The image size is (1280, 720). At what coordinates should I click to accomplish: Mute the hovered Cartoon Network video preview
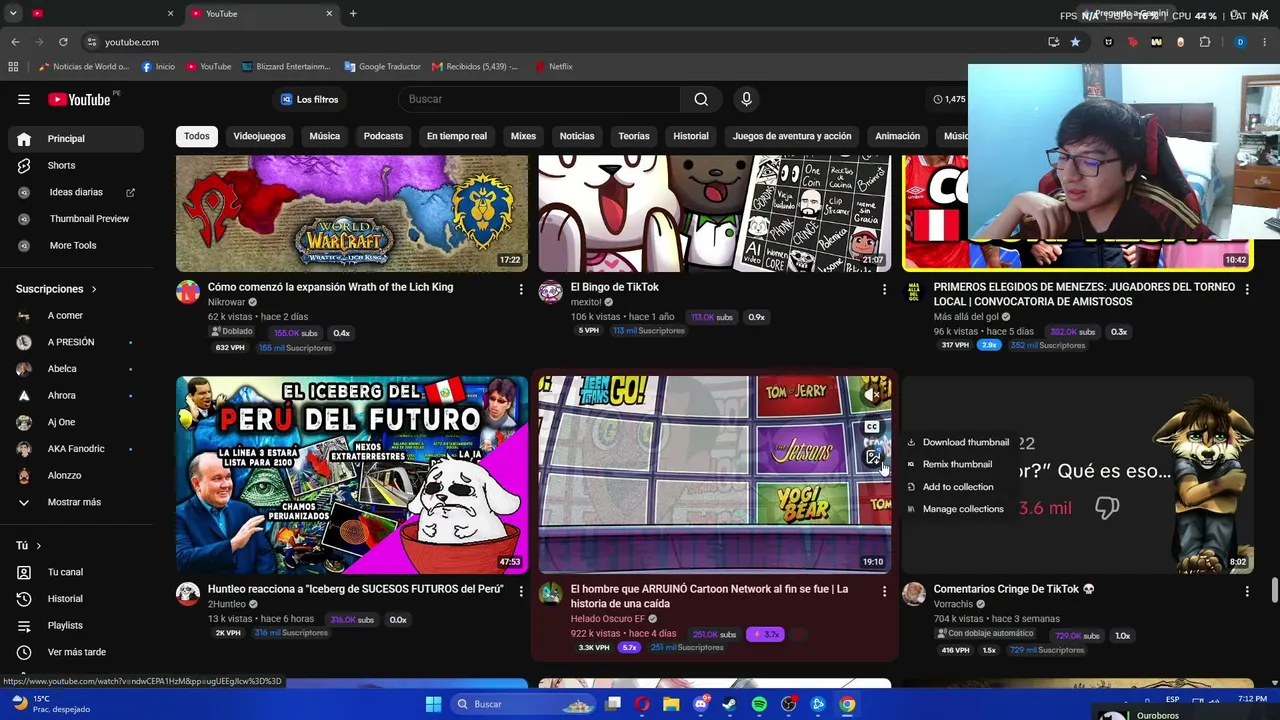coord(873,396)
